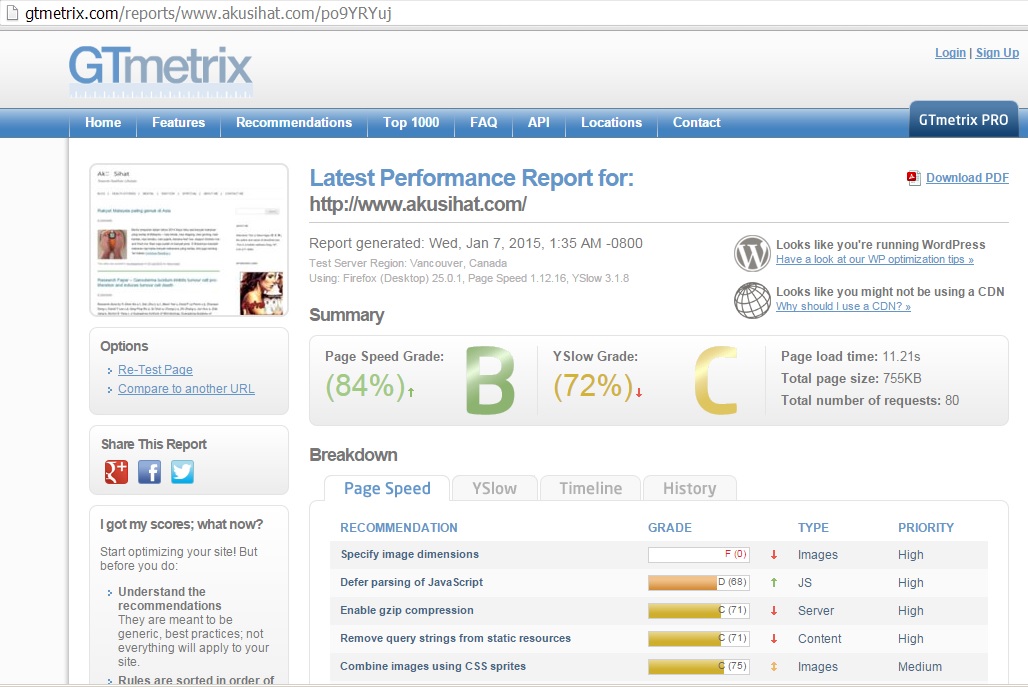The height and width of the screenshot is (687, 1028).
Task: Click the PDF icon beside Download PDF
Action: tap(913, 178)
